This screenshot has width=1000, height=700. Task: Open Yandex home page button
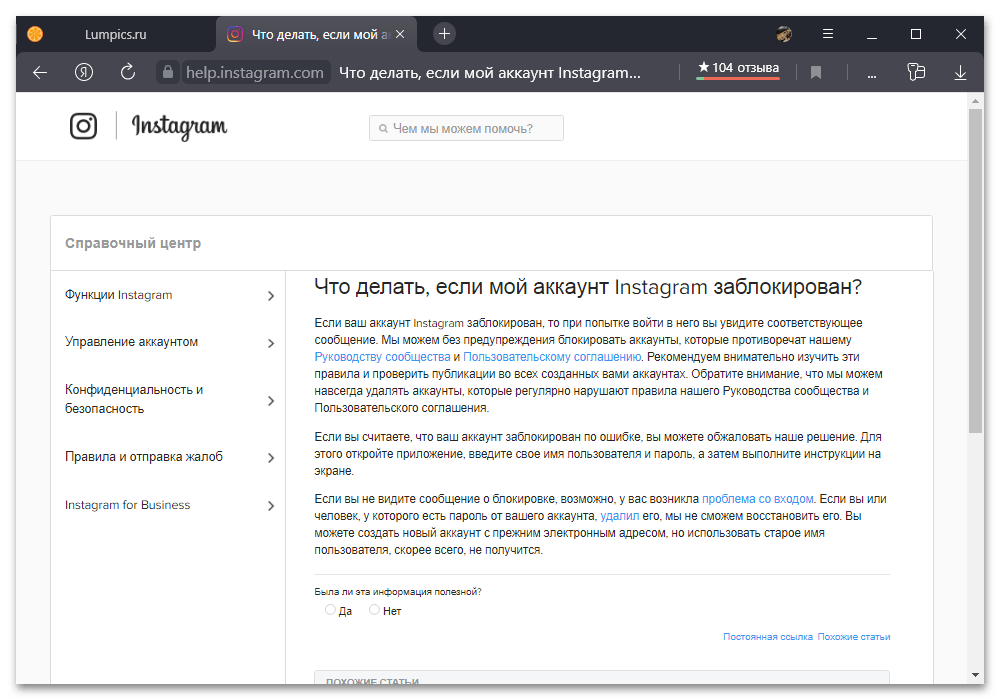(84, 72)
